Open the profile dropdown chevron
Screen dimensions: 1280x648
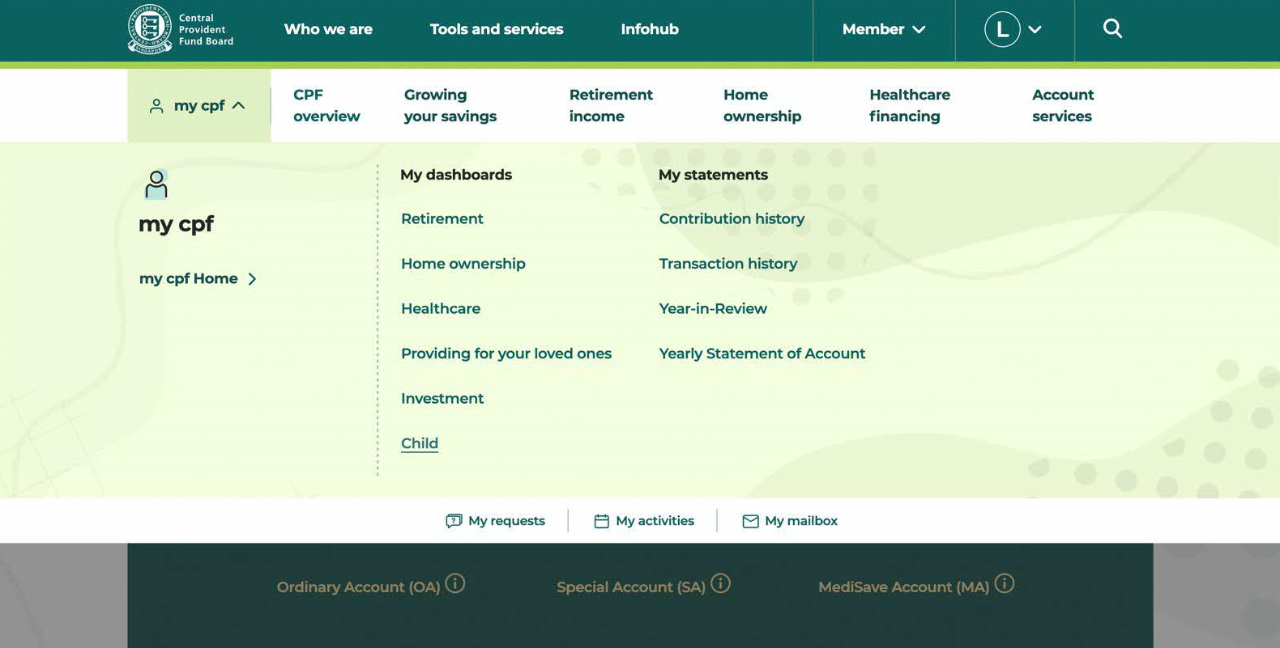pyautogui.click(x=1035, y=29)
